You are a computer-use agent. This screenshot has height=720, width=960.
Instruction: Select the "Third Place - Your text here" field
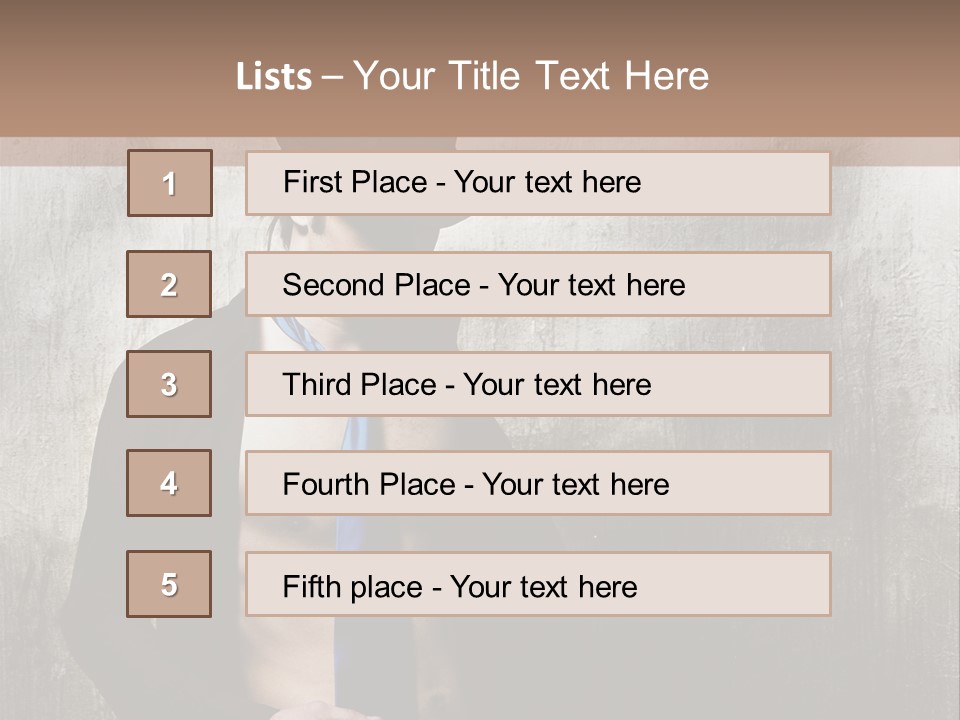tap(537, 384)
